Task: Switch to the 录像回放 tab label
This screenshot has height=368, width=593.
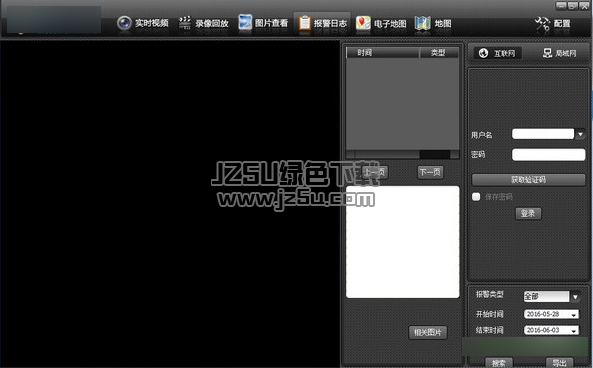Action: (x=212, y=23)
